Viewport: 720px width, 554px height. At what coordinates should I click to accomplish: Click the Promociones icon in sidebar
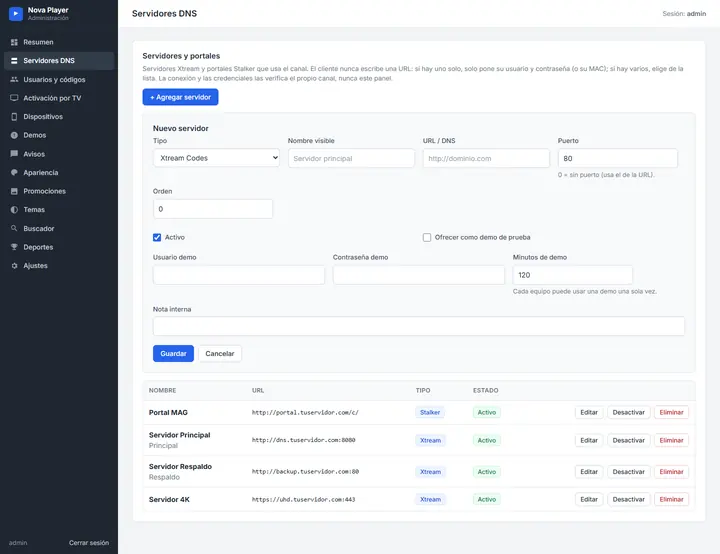tap(14, 191)
